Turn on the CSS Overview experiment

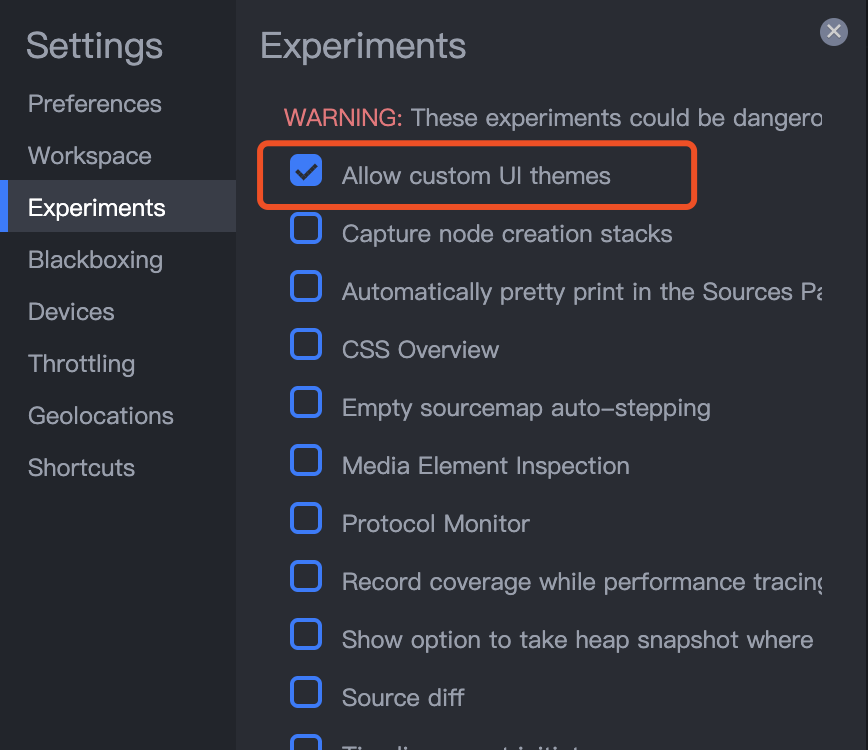pos(306,344)
